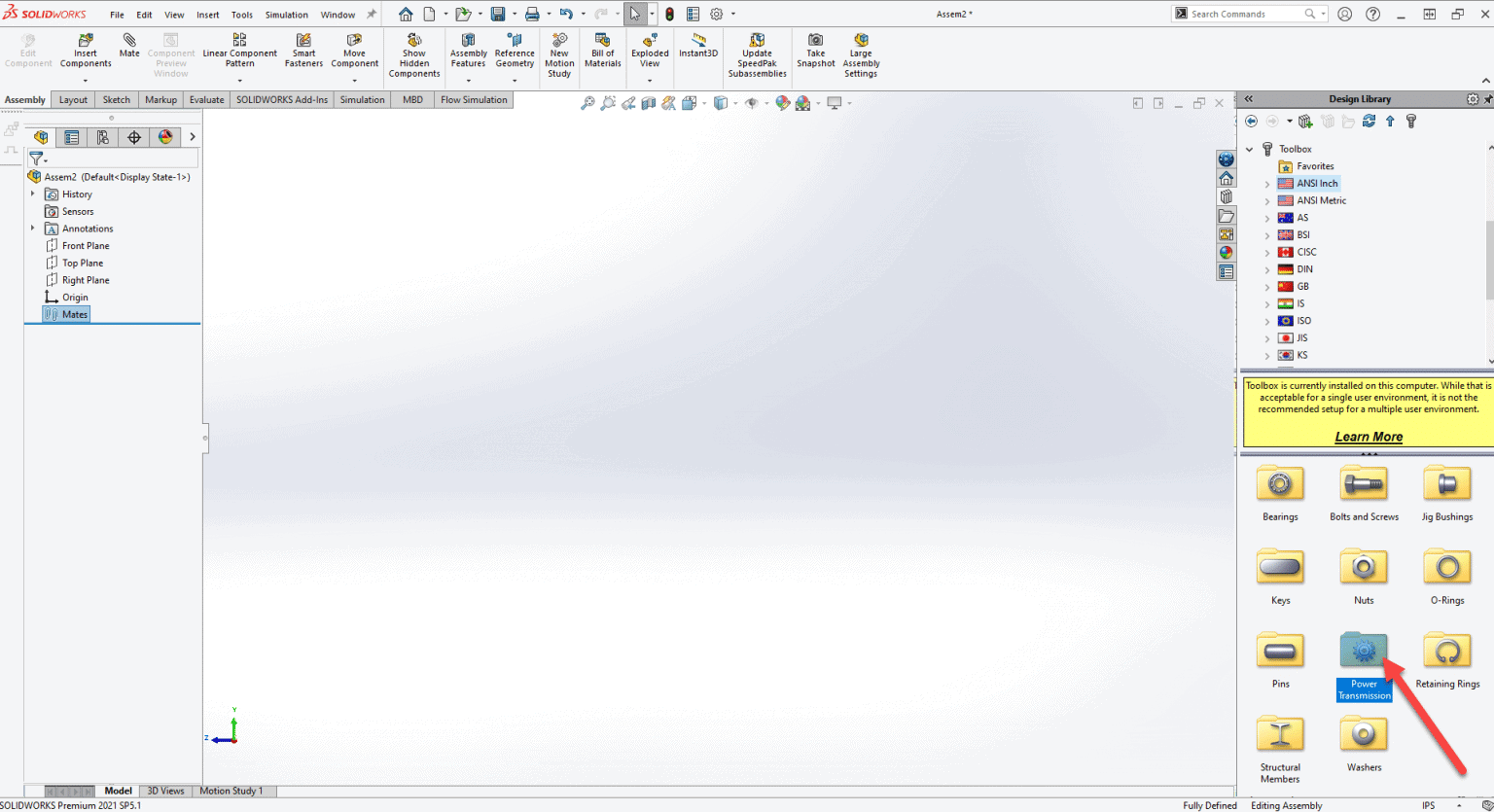Open the ConfigurationManager tab icon
1494x812 pixels.
102,137
